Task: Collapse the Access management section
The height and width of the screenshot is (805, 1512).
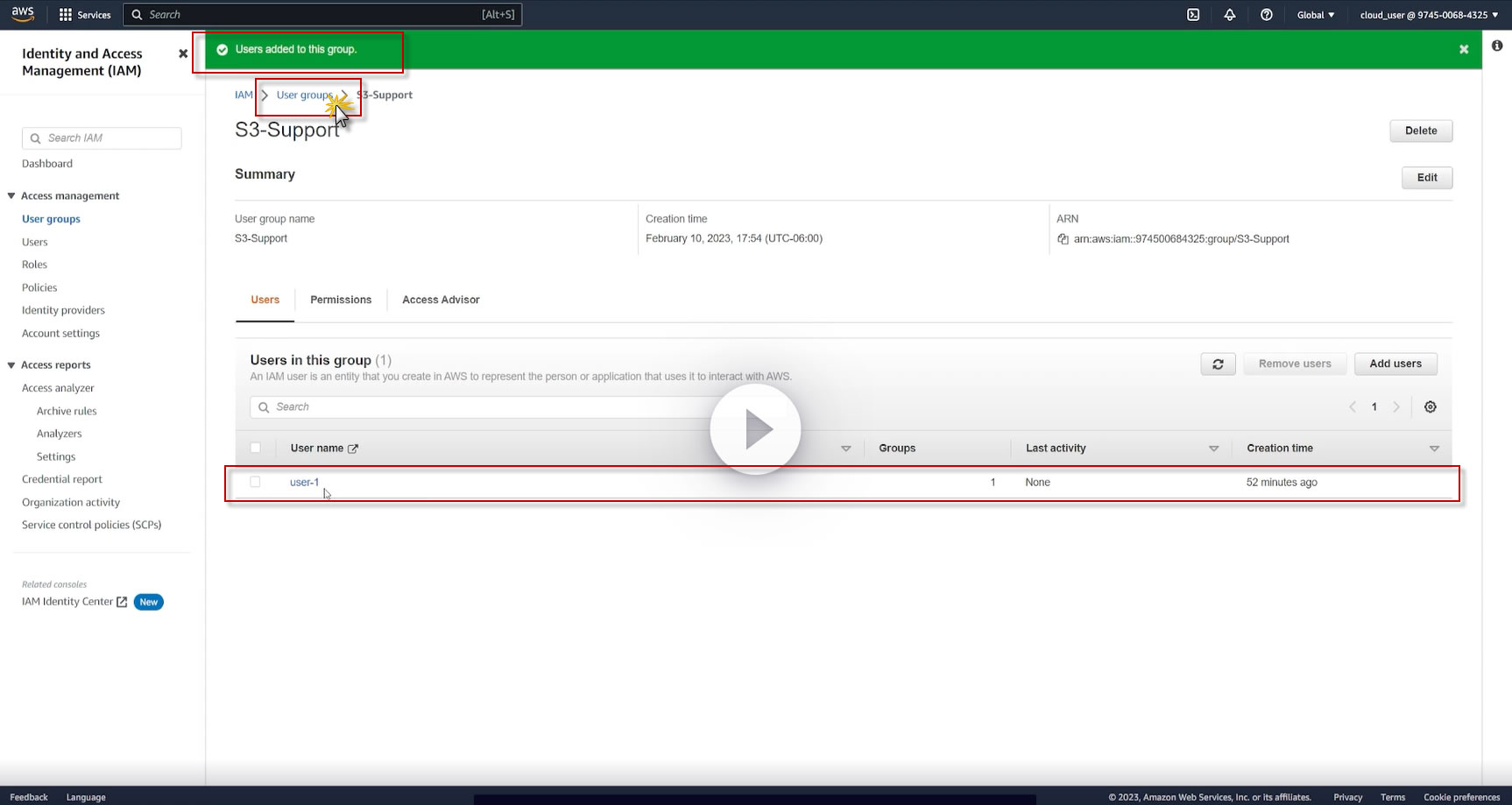Action: pos(11,196)
